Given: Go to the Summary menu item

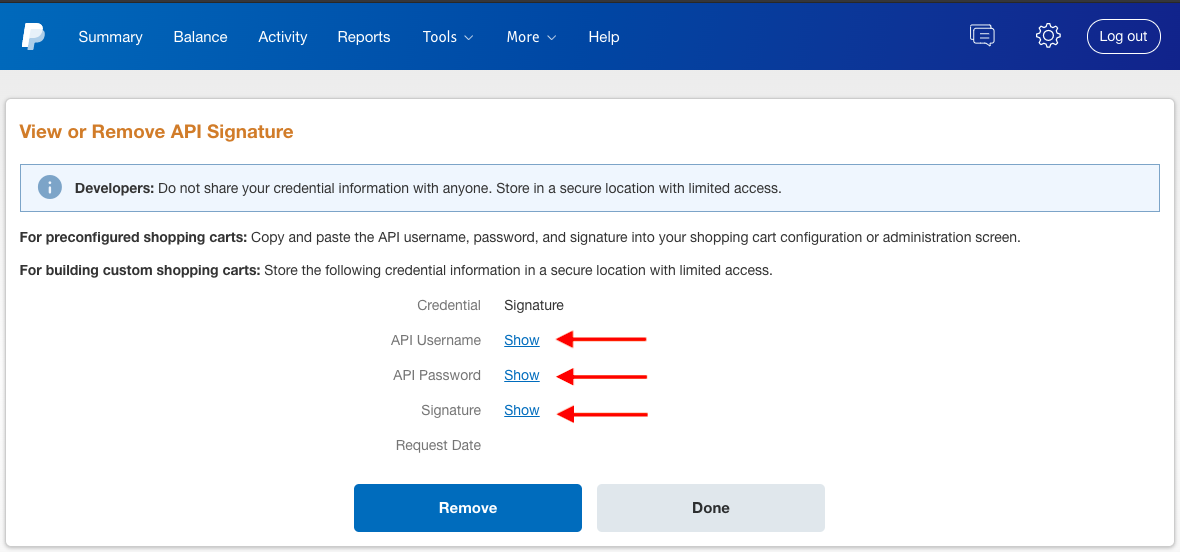Looking at the screenshot, I should coord(110,37).
